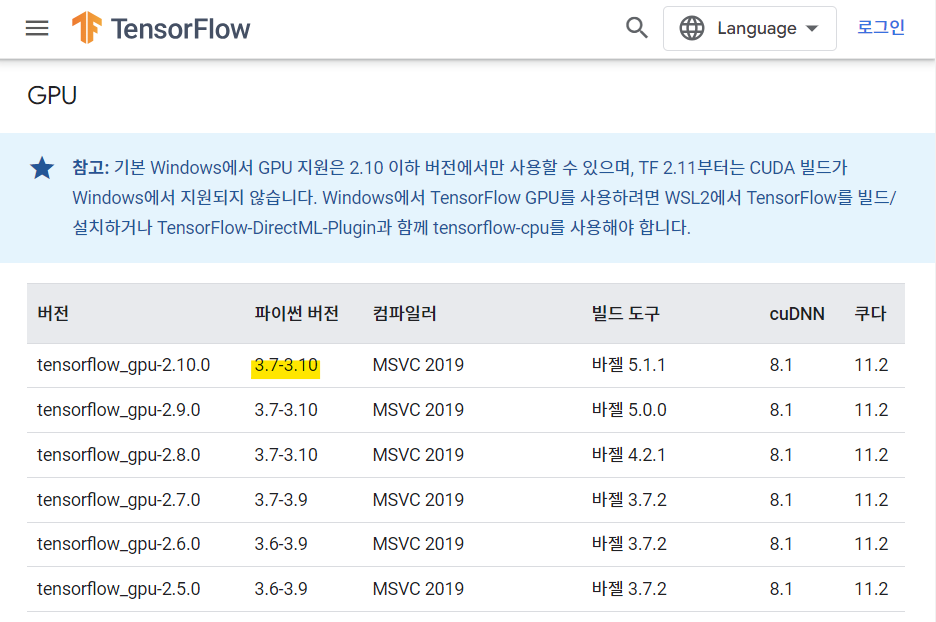Click the globe icon in Language selector
936x622 pixels.
[x=692, y=28]
